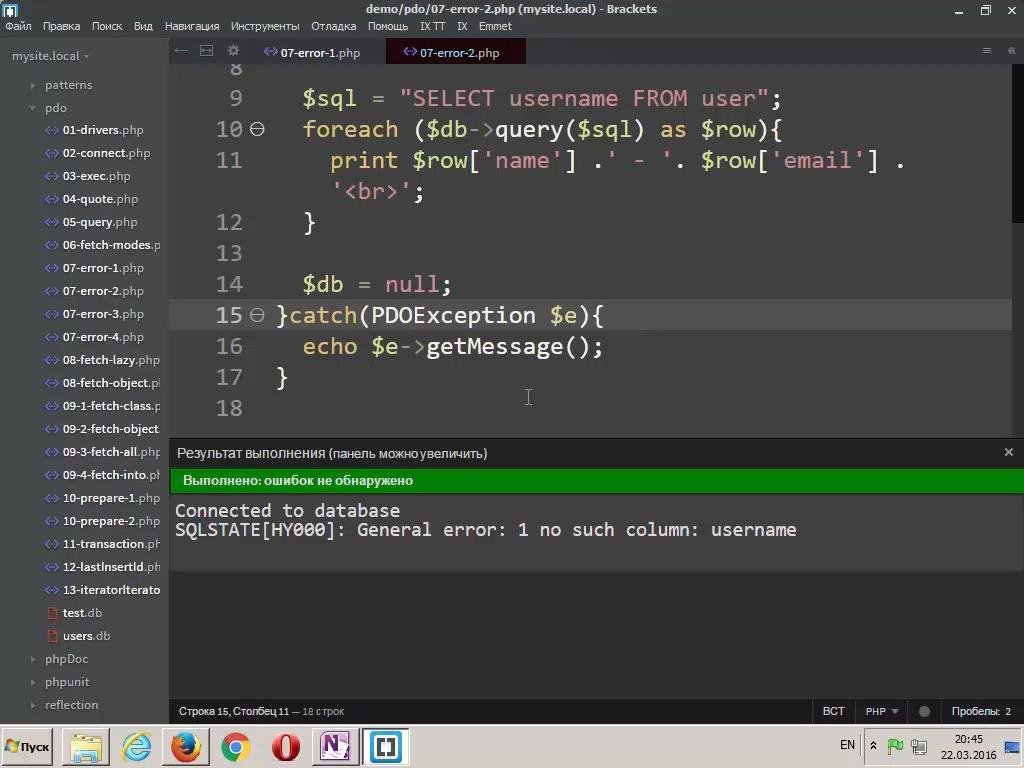The width and height of the screenshot is (1024, 768).
Task: Open 08-fetch-lazy.php in the file tree
Action: (110, 360)
